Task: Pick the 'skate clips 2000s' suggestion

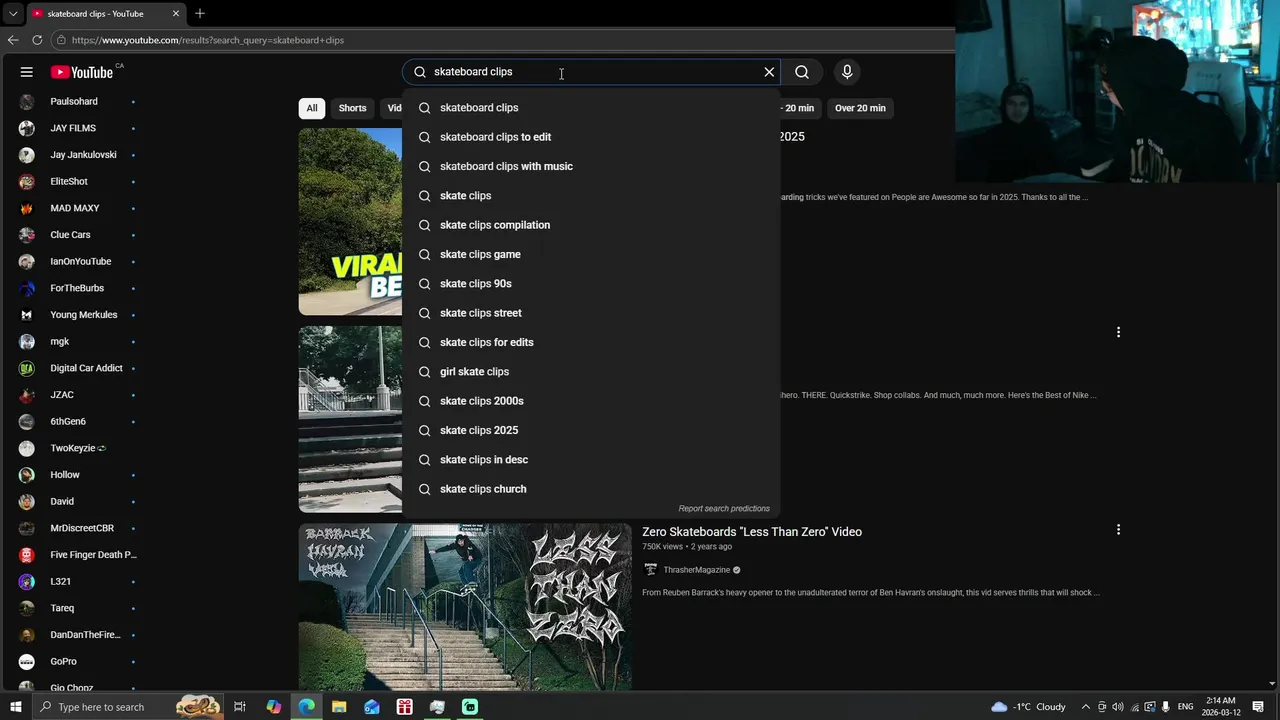Action: (x=591, y=401)
